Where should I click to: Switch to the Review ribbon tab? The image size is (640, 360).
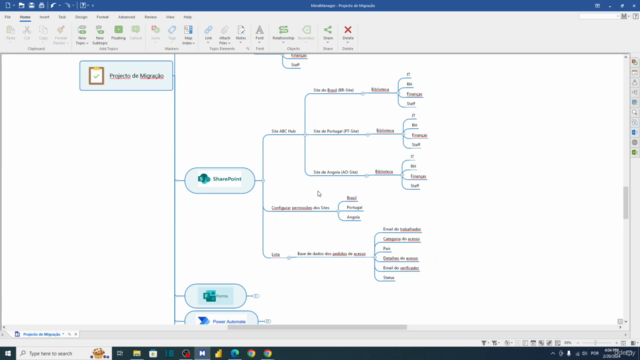(150, 17)
